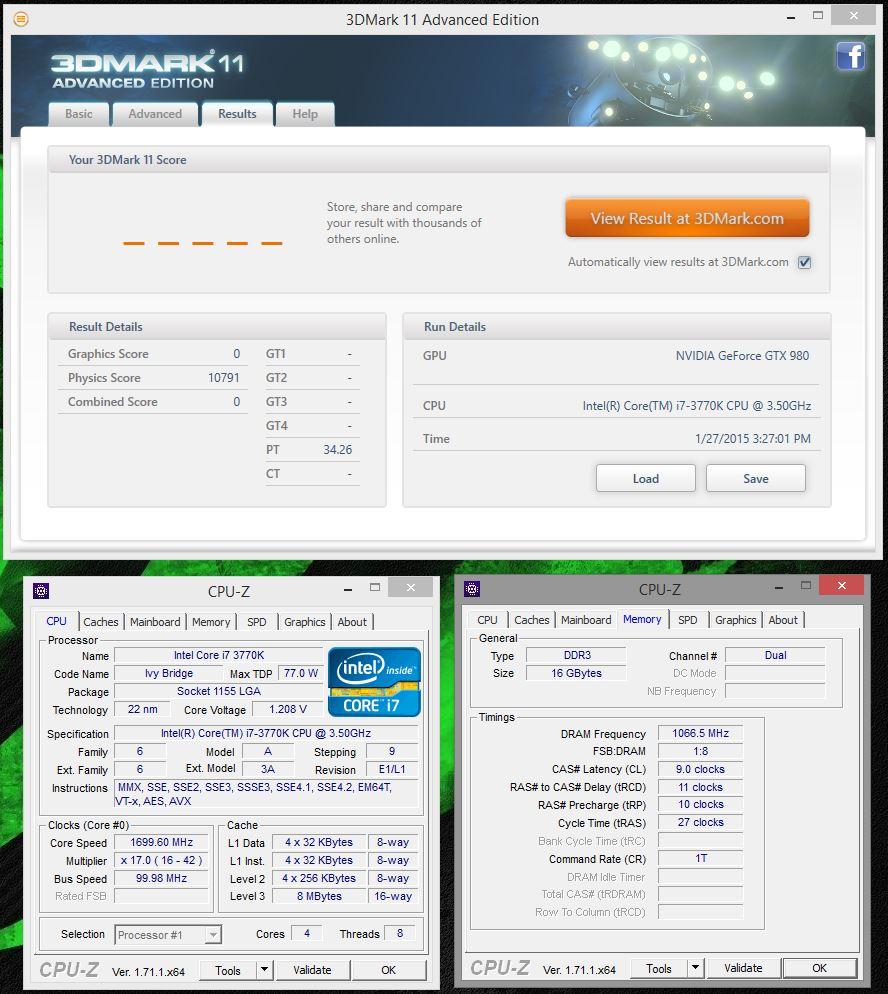Open Graphics tab in right CPU-Z window

click(x=736, y=620)
